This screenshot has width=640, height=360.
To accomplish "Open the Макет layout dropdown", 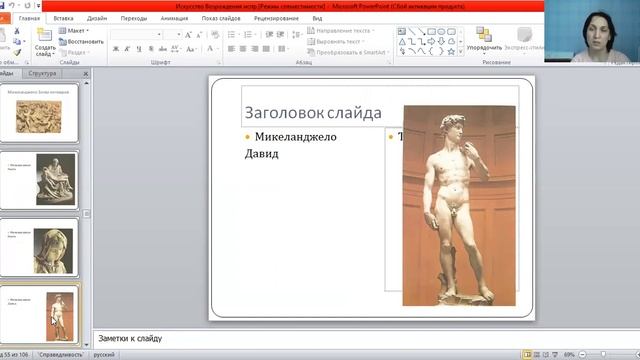I will click(x=73, y=31).
